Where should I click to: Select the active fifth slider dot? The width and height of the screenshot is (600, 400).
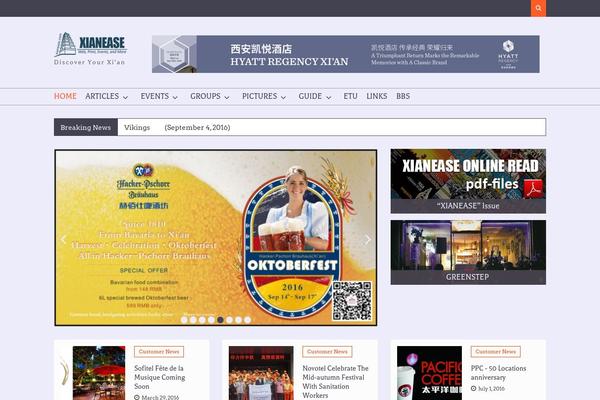(220, 320)
